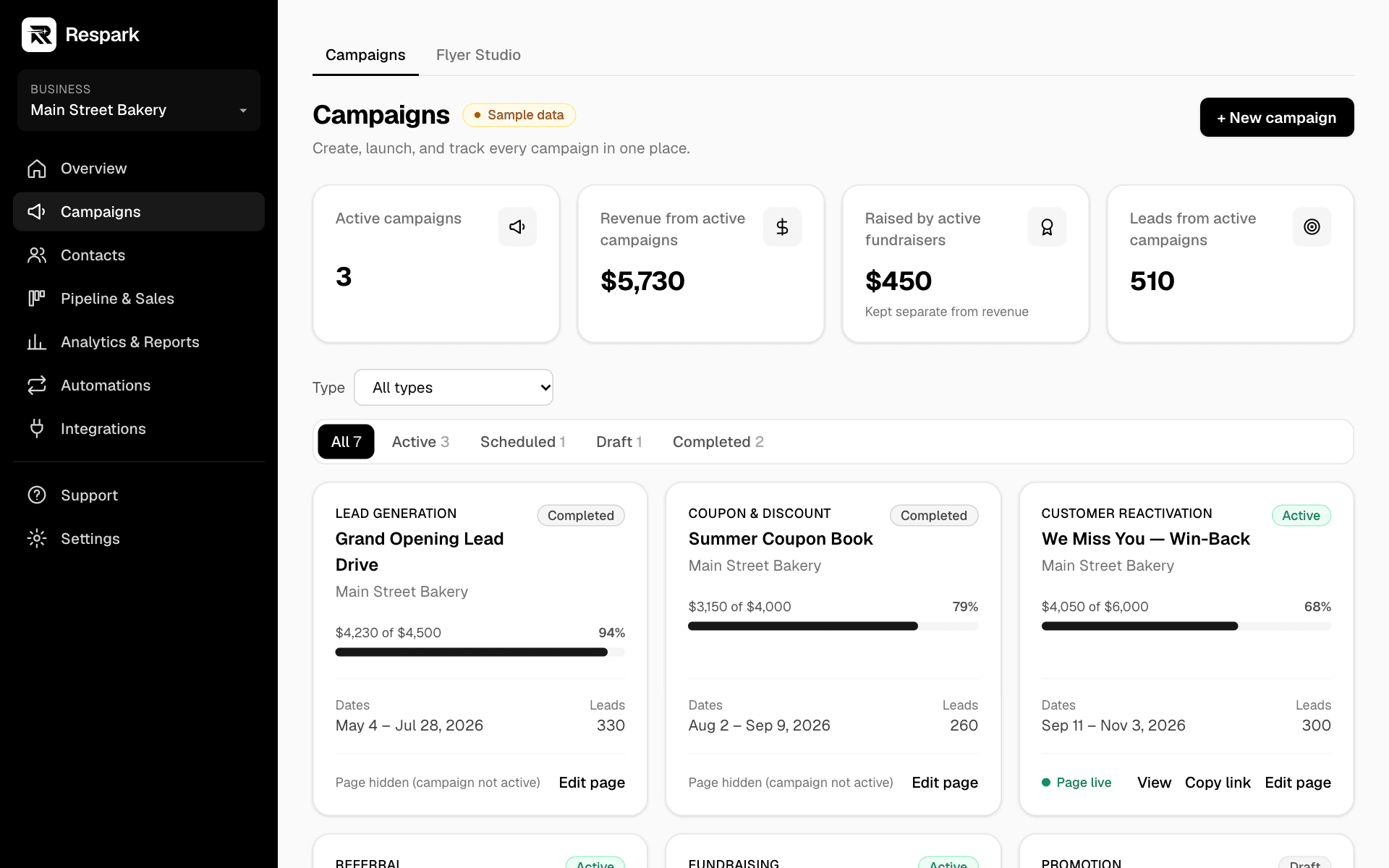Click the Campaigns page heading

click(381, 115)
